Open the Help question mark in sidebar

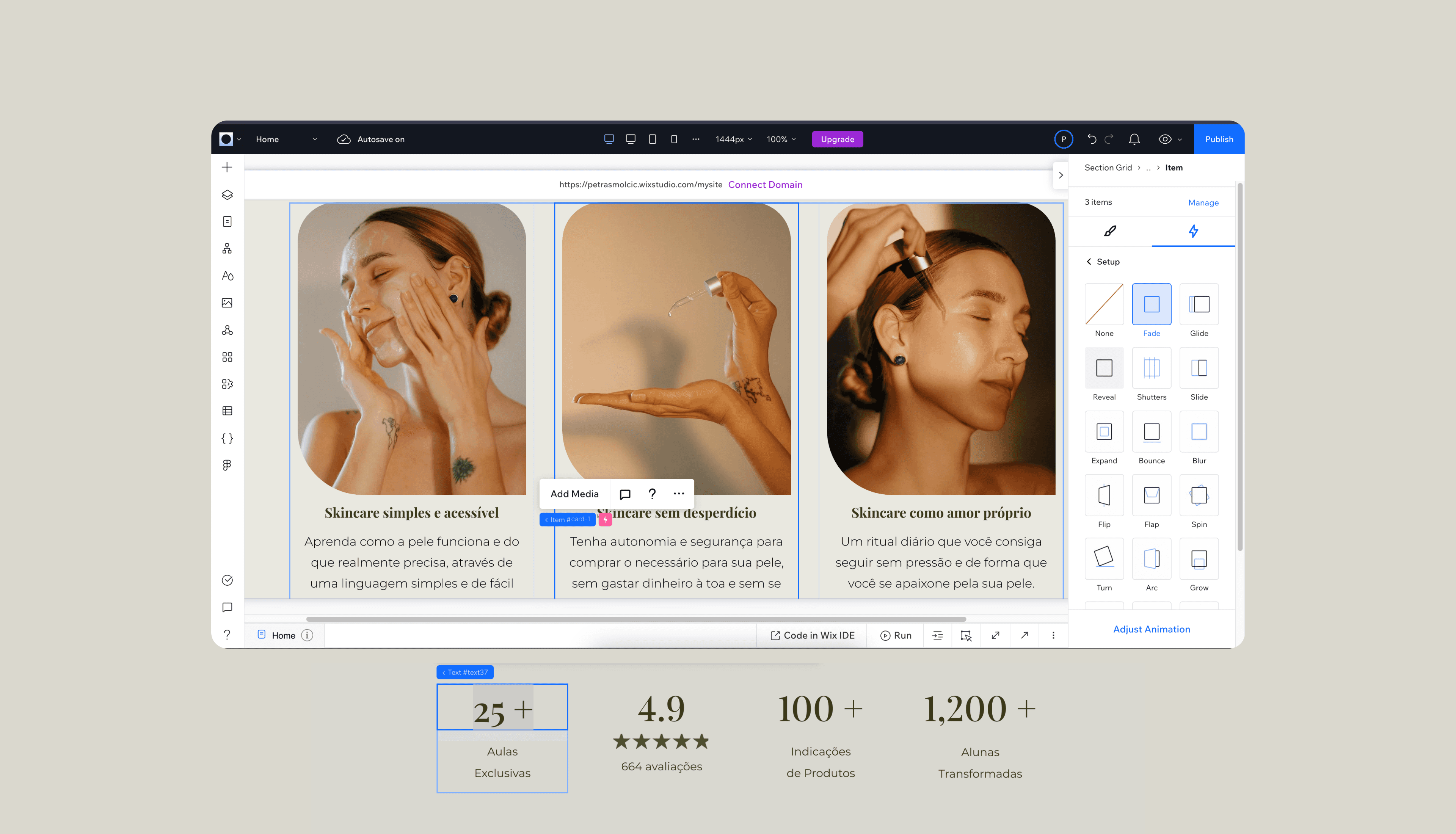[227, 635]
